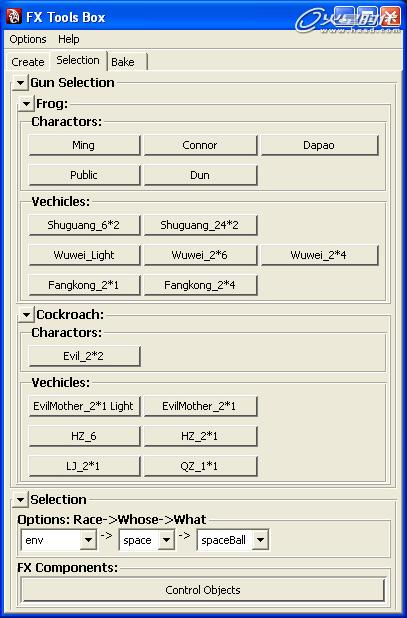Switch to the Create tab
Image resolution: width=407 pixels, height=618 pixels.
coord(28,62)
